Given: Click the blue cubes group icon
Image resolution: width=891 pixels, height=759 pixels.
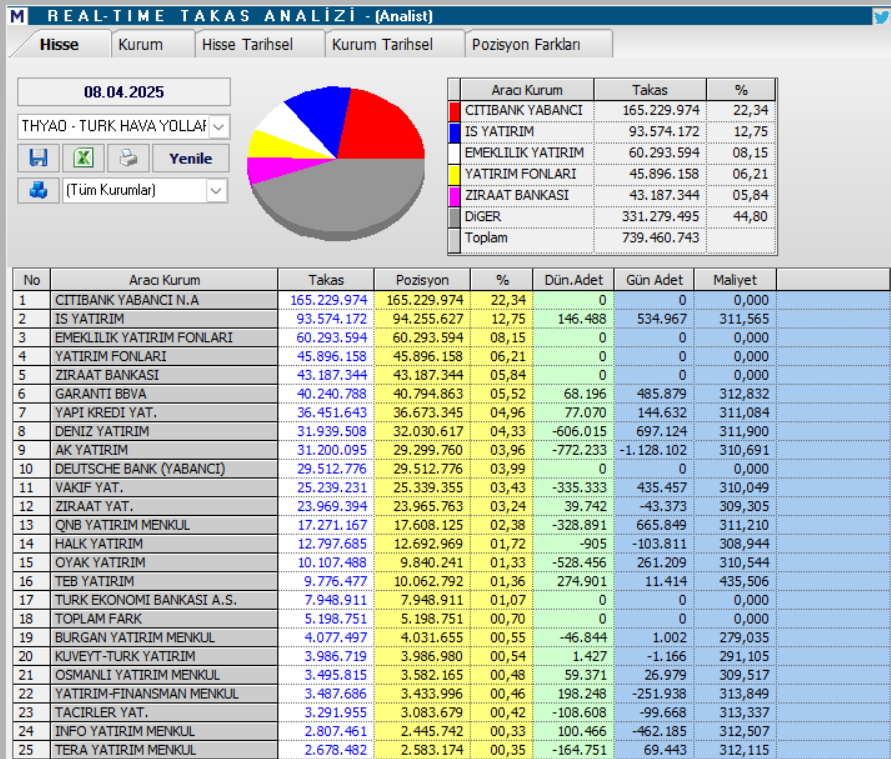Looking at the screenshot, I should (38, 189).
